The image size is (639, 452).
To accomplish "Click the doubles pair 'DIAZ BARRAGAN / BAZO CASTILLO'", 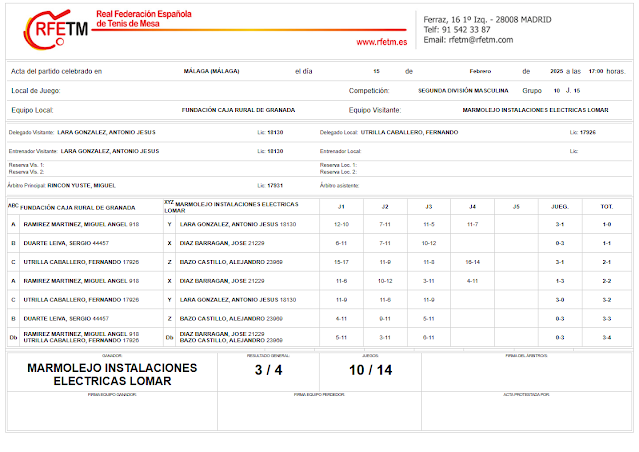I will pyautogui.click(x=231, y=337).
